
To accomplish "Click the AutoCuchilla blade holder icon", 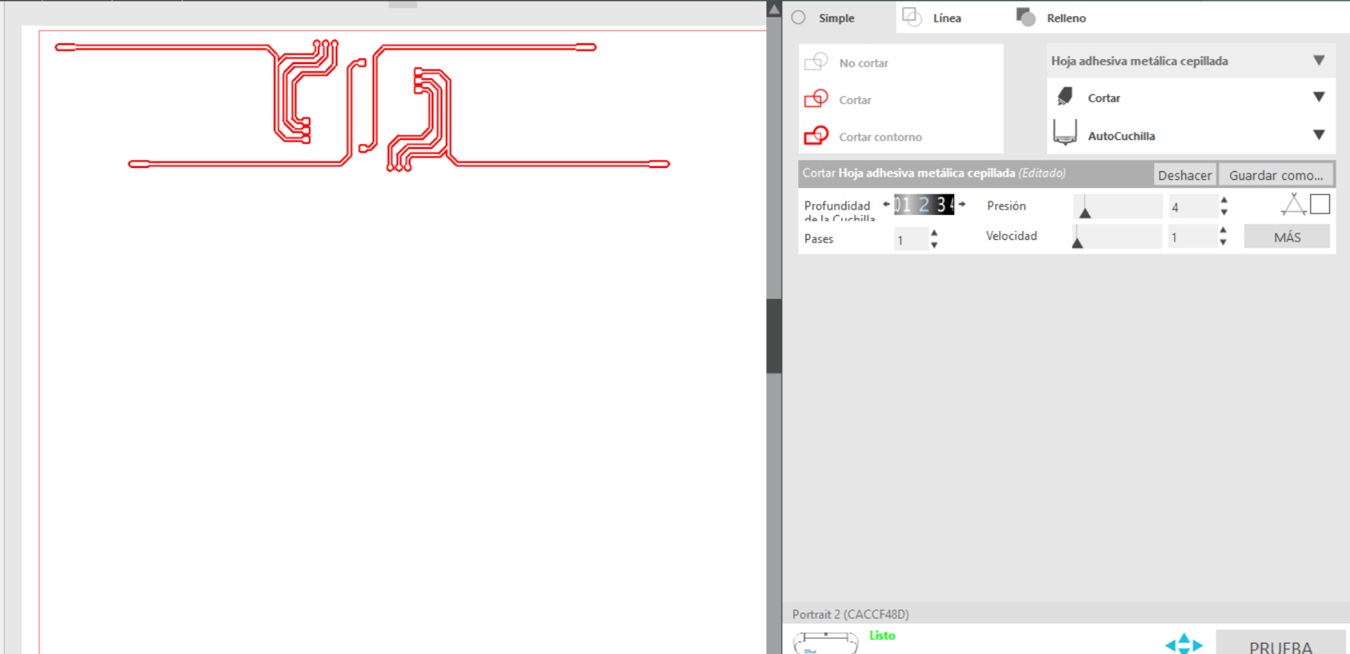I will click(x=1065, y=133).
